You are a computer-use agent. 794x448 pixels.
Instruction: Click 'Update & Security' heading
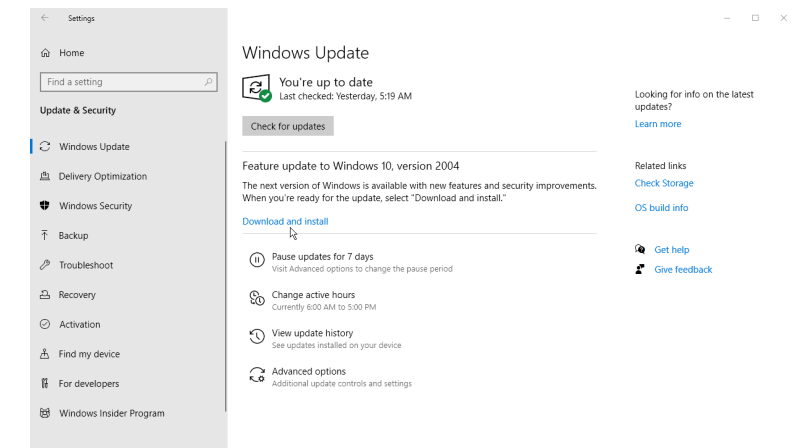[78, 110]
